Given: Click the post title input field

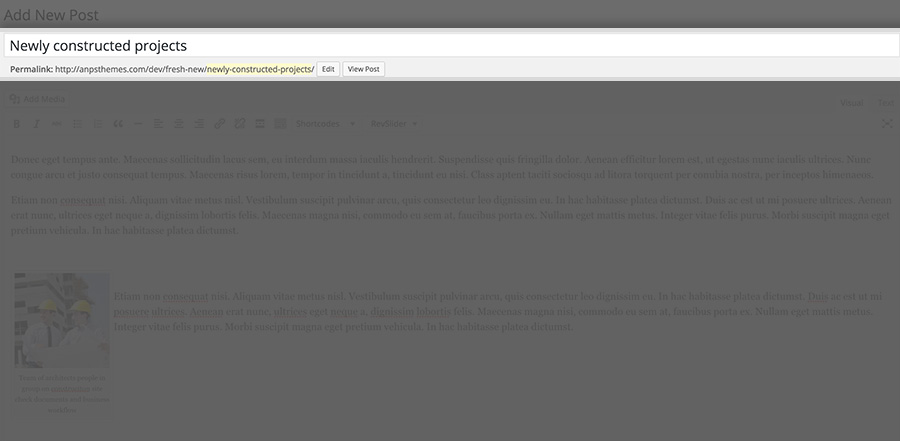Looking at the screenshot, I should (450, 45).
